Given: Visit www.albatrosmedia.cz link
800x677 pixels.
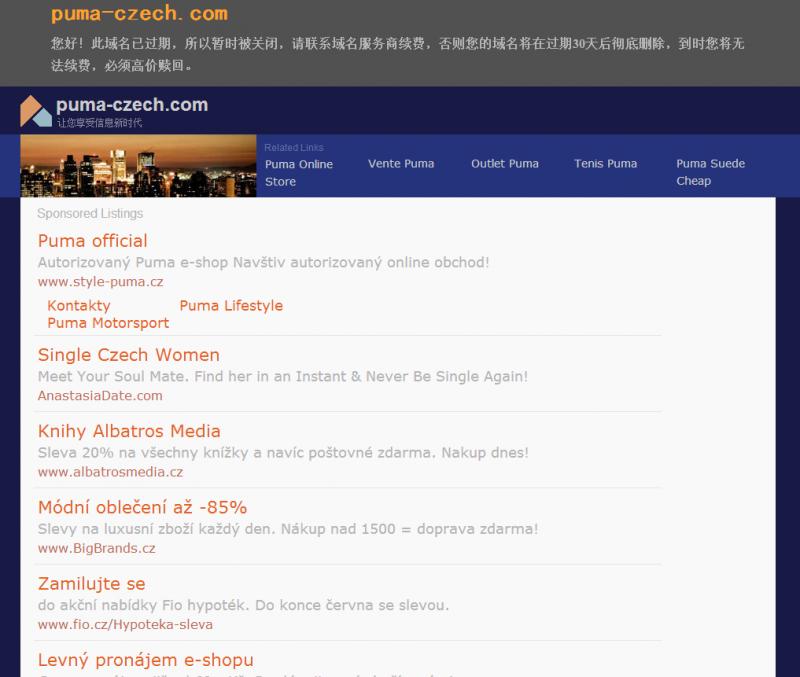Looking at the screenshot, I should 110,472.
